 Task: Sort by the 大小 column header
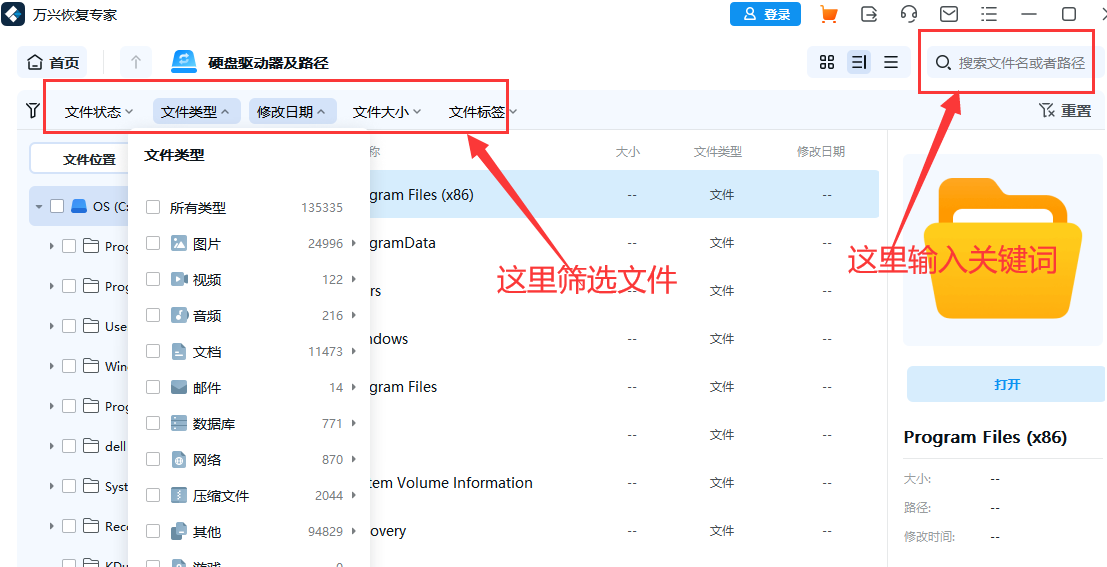pos(628,152)
